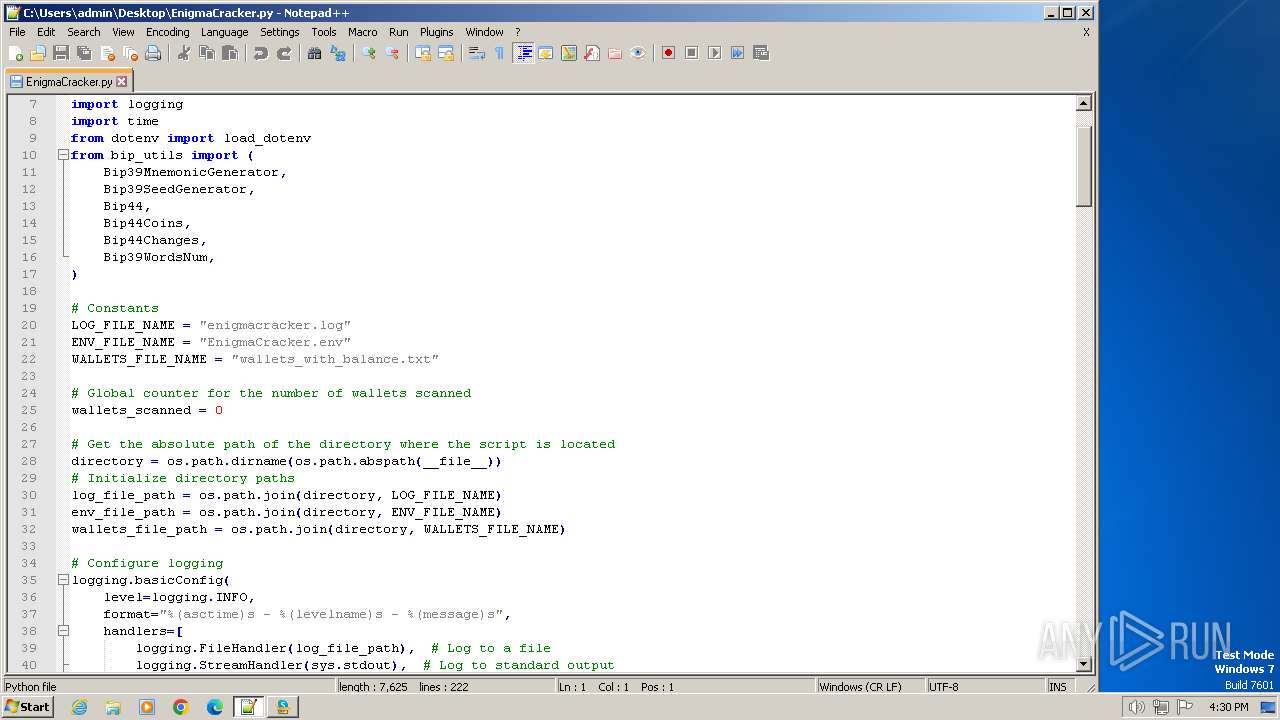Close the current document via toolbar icon
This screenshot has width=1280, height=720.
tap(107, 53)
